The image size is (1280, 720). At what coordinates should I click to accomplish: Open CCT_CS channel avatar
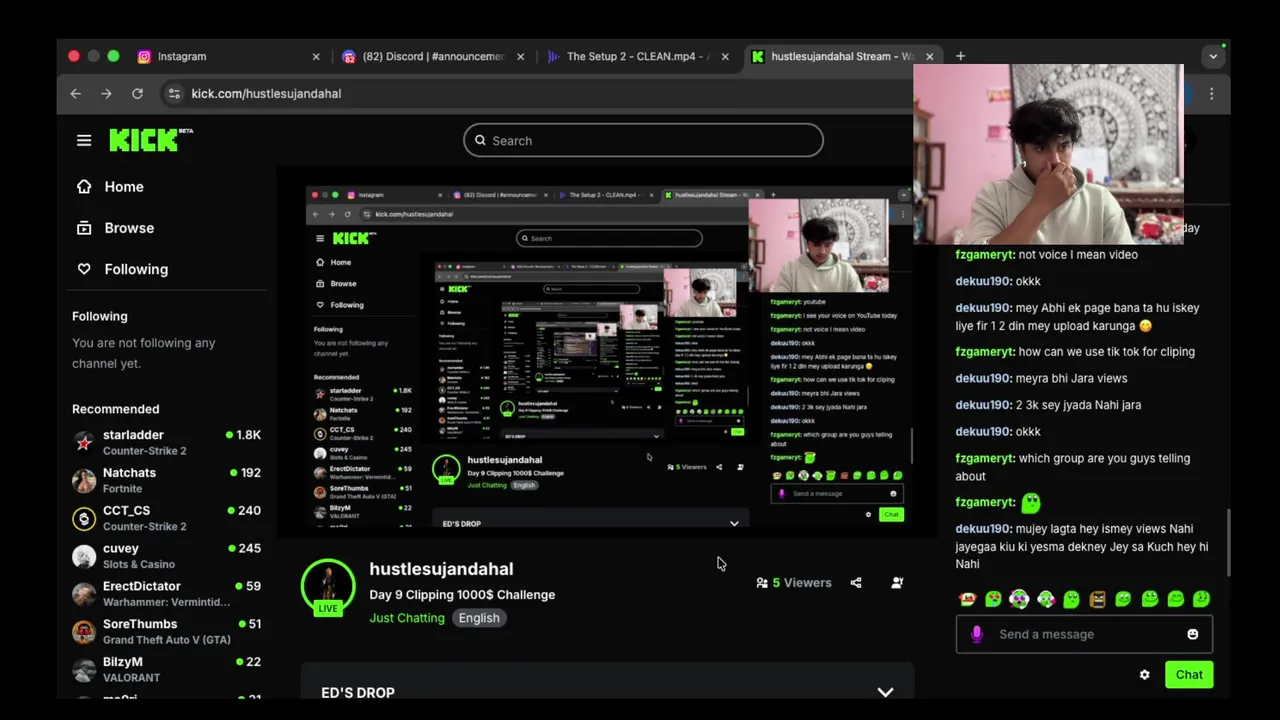click(84, 518)
